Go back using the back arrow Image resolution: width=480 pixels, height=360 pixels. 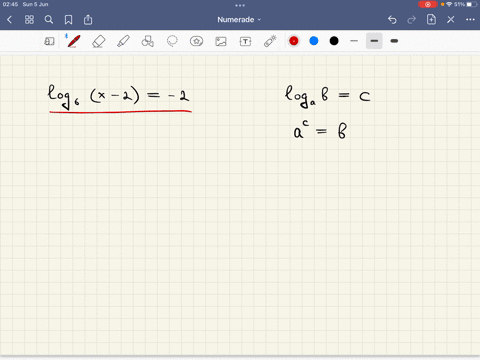(9, 20)
